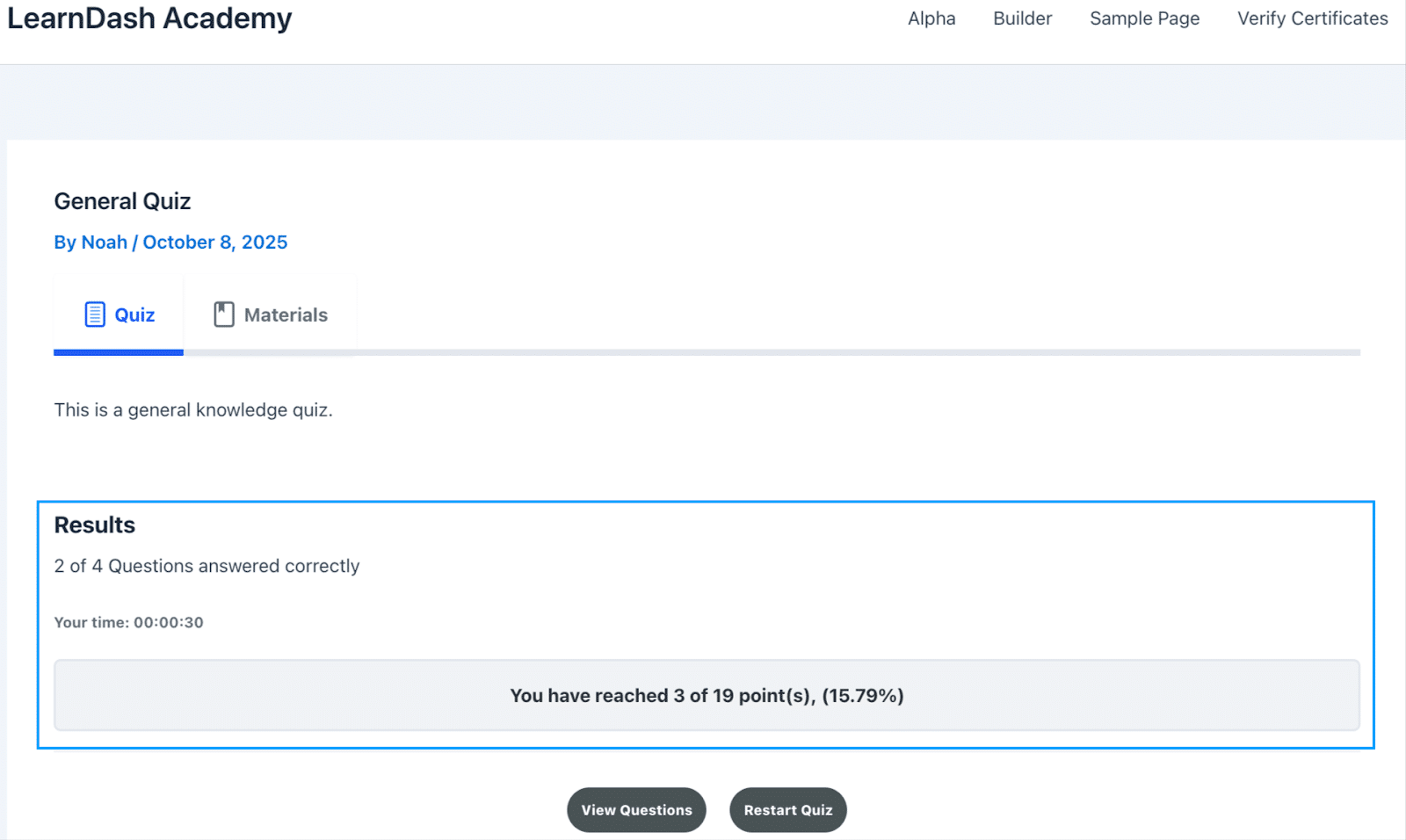Click '2 of 4 Questions answered correctly'

(207, 566)
